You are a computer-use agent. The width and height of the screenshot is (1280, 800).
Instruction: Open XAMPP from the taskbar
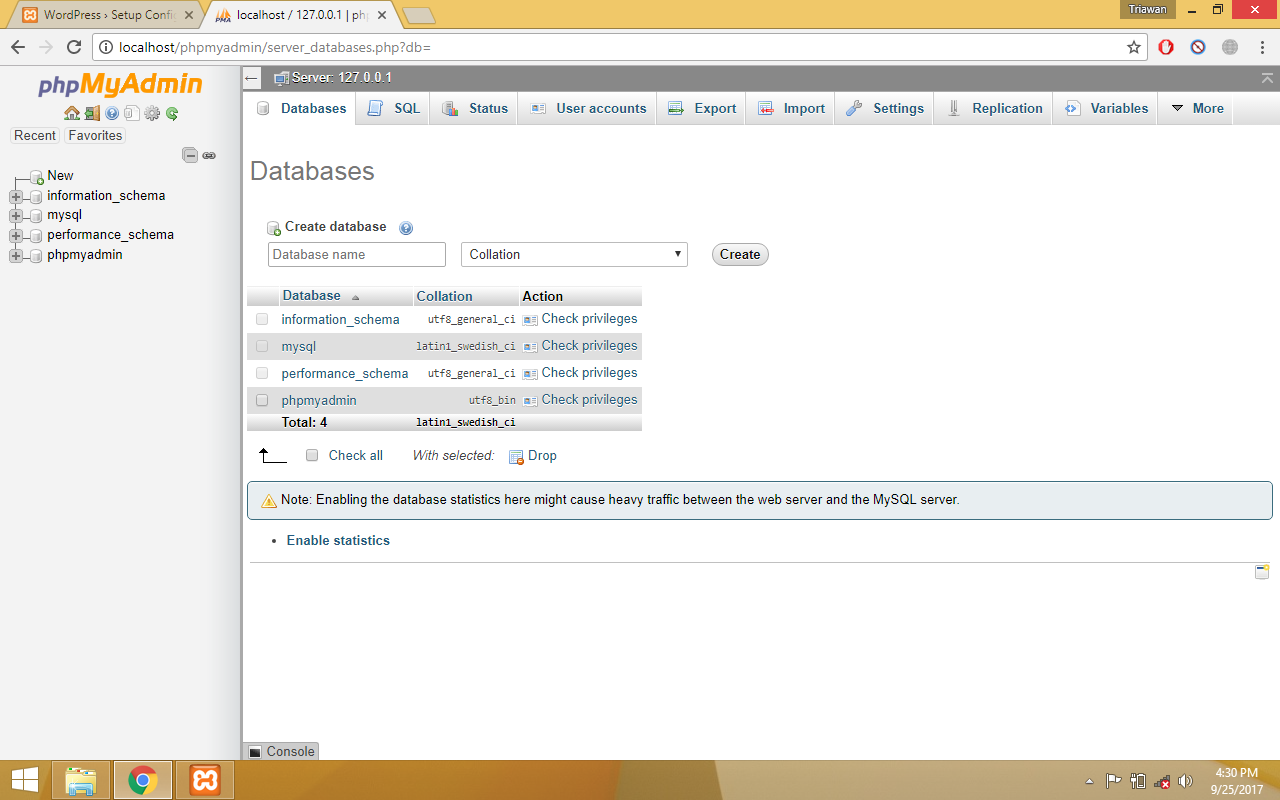click(205, 780)
